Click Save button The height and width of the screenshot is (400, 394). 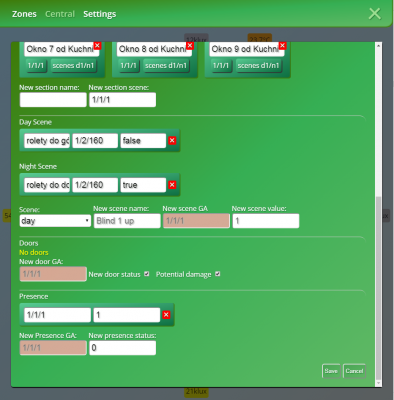pyautogui.click(x=331, y=371)
